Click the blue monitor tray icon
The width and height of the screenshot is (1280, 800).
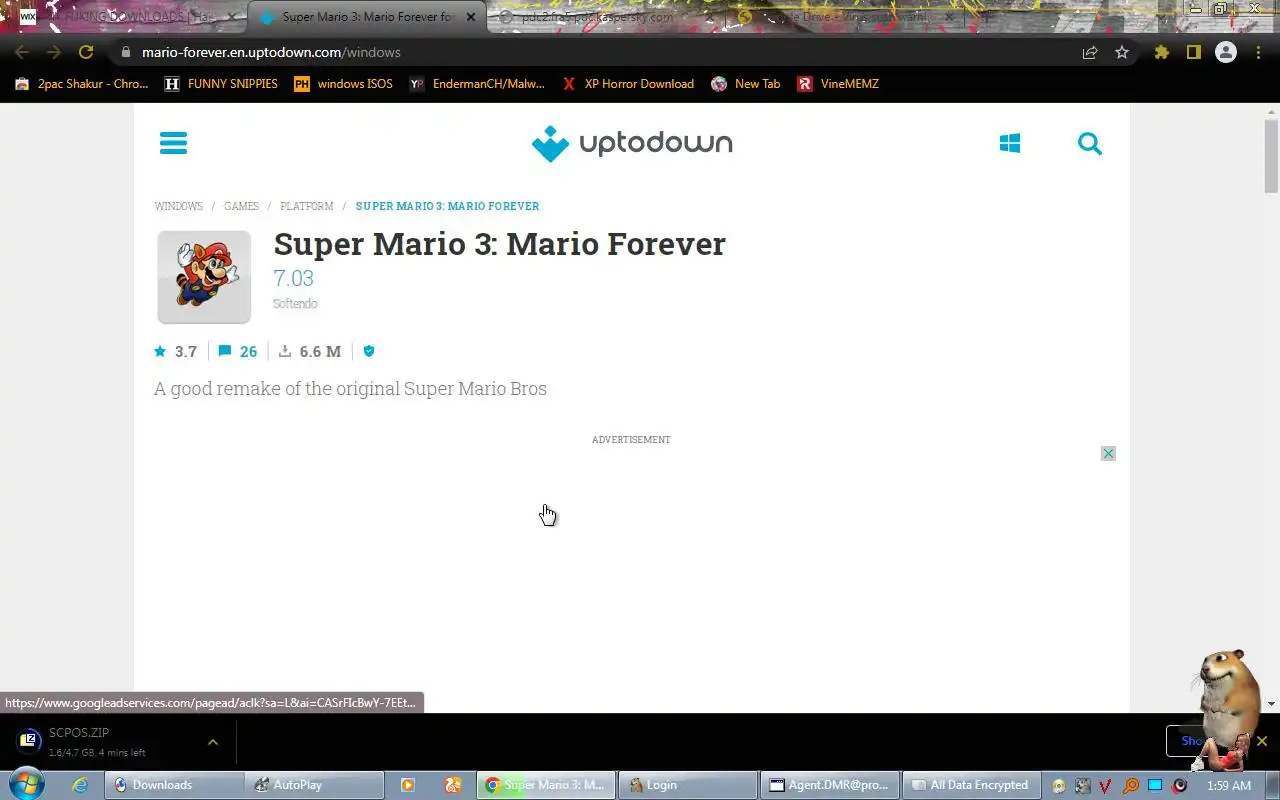pos(1155,785)
